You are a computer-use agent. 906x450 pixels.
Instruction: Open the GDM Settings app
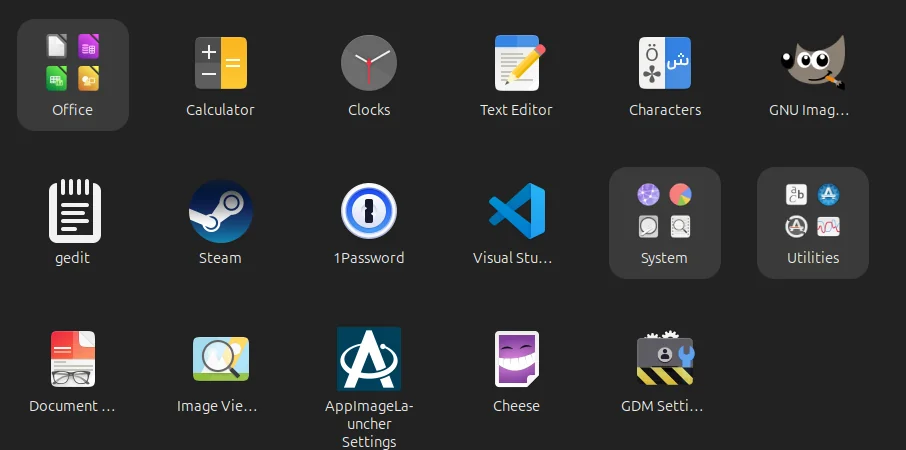coord(665,360)
